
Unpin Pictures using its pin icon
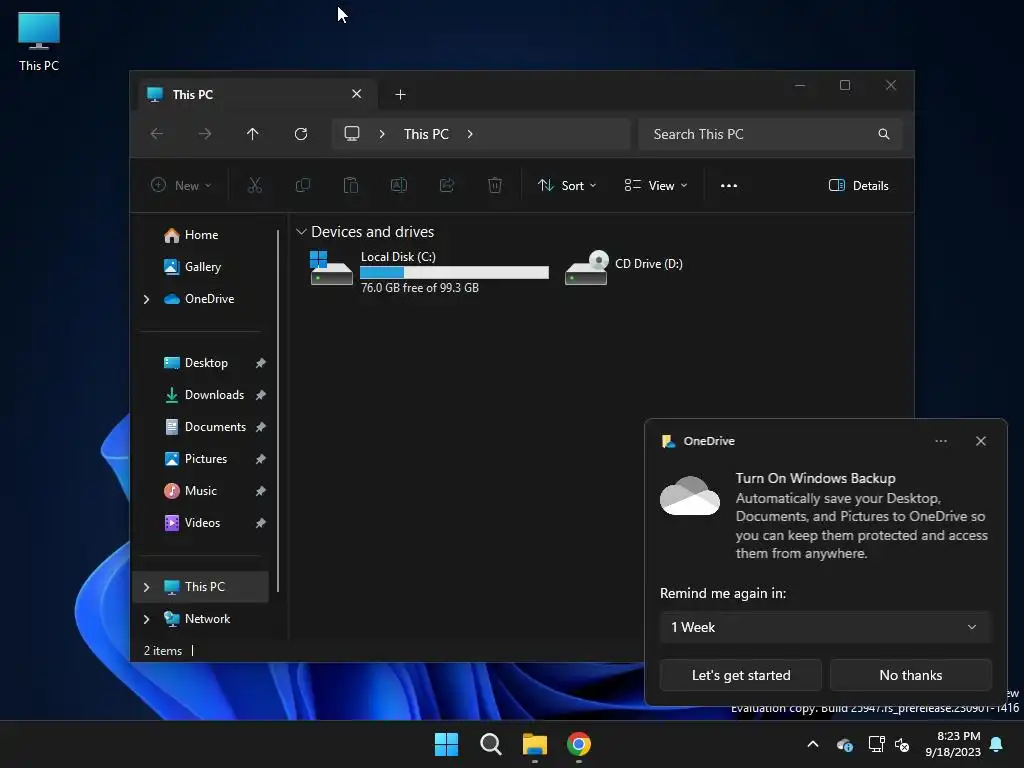(261, 459)
